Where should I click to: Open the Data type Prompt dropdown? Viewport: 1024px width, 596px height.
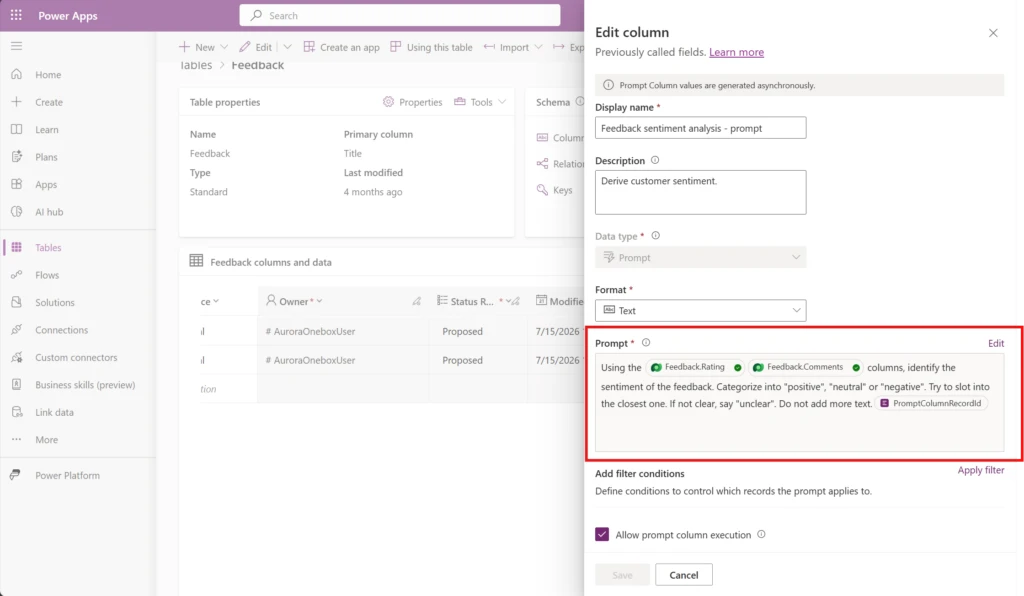coord(700,257)
